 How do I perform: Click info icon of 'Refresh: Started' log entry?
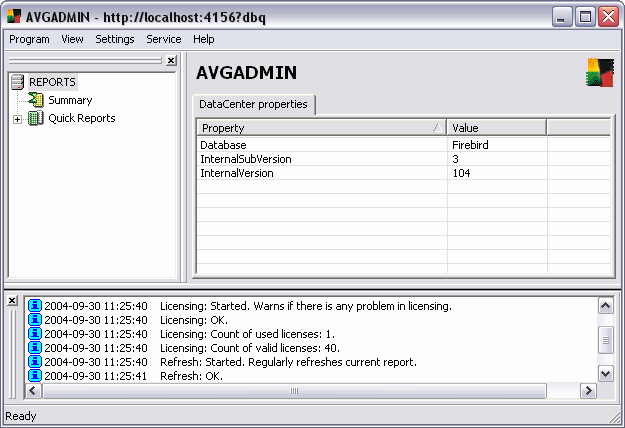point(35,361)
